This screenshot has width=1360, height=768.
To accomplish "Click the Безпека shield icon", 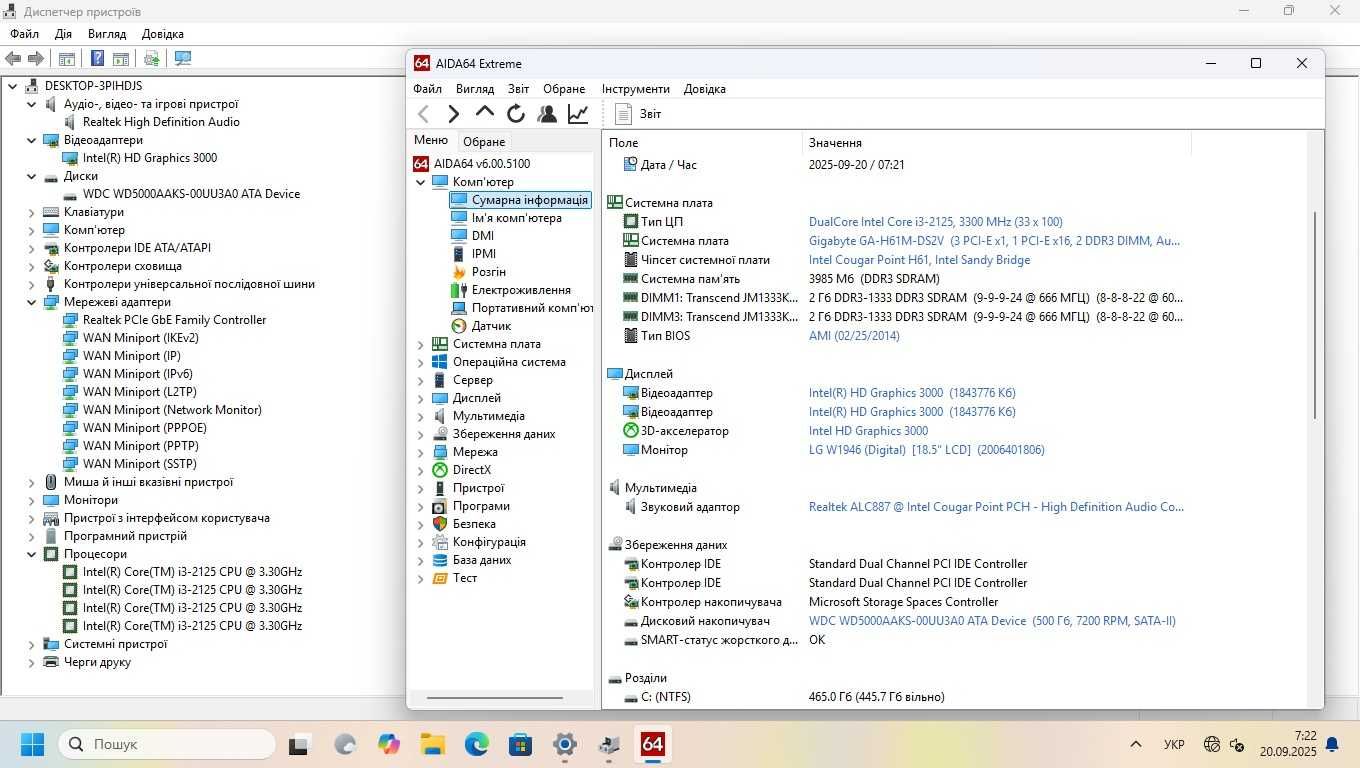I will tap(440, 524).
